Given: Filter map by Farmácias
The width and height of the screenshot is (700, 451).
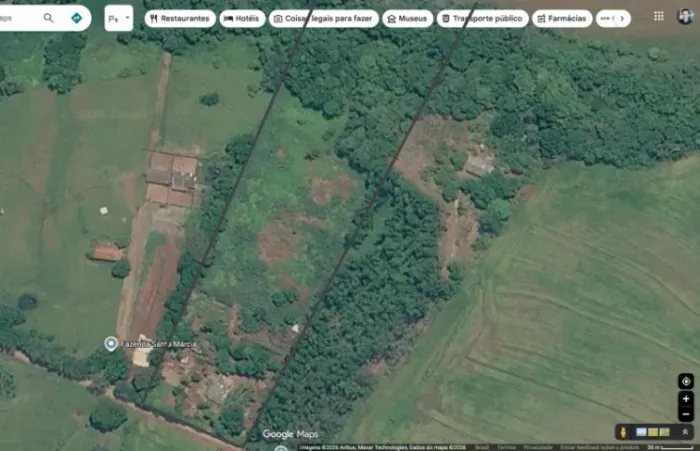Looking at the screenshot, I should point(562,18).
